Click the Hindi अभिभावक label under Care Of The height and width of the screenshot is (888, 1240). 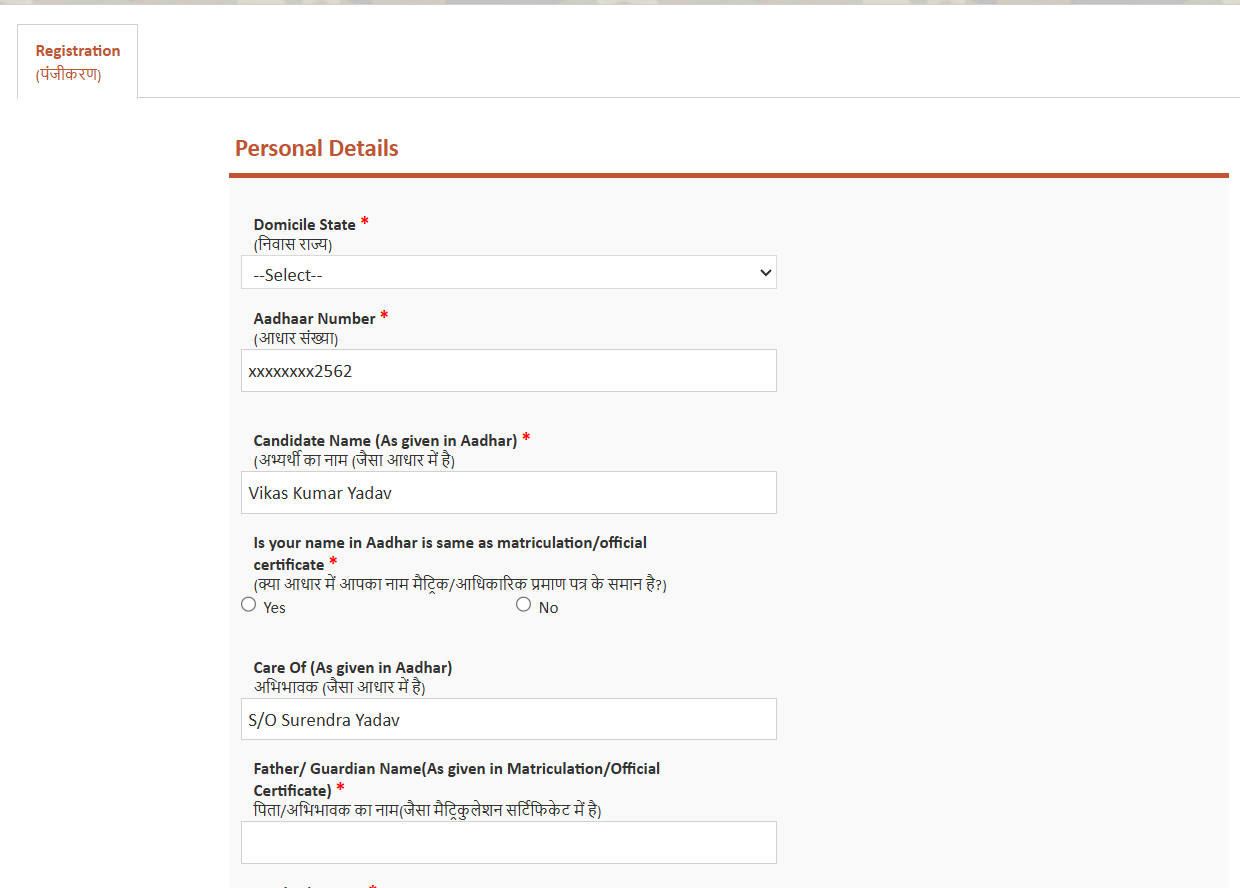[x=340, y=687]
